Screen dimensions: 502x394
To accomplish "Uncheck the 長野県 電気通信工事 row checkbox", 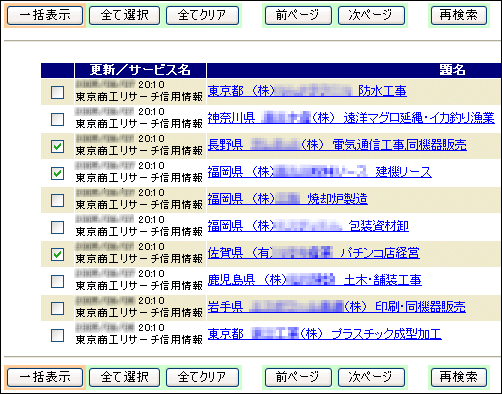I will [58, 146].
